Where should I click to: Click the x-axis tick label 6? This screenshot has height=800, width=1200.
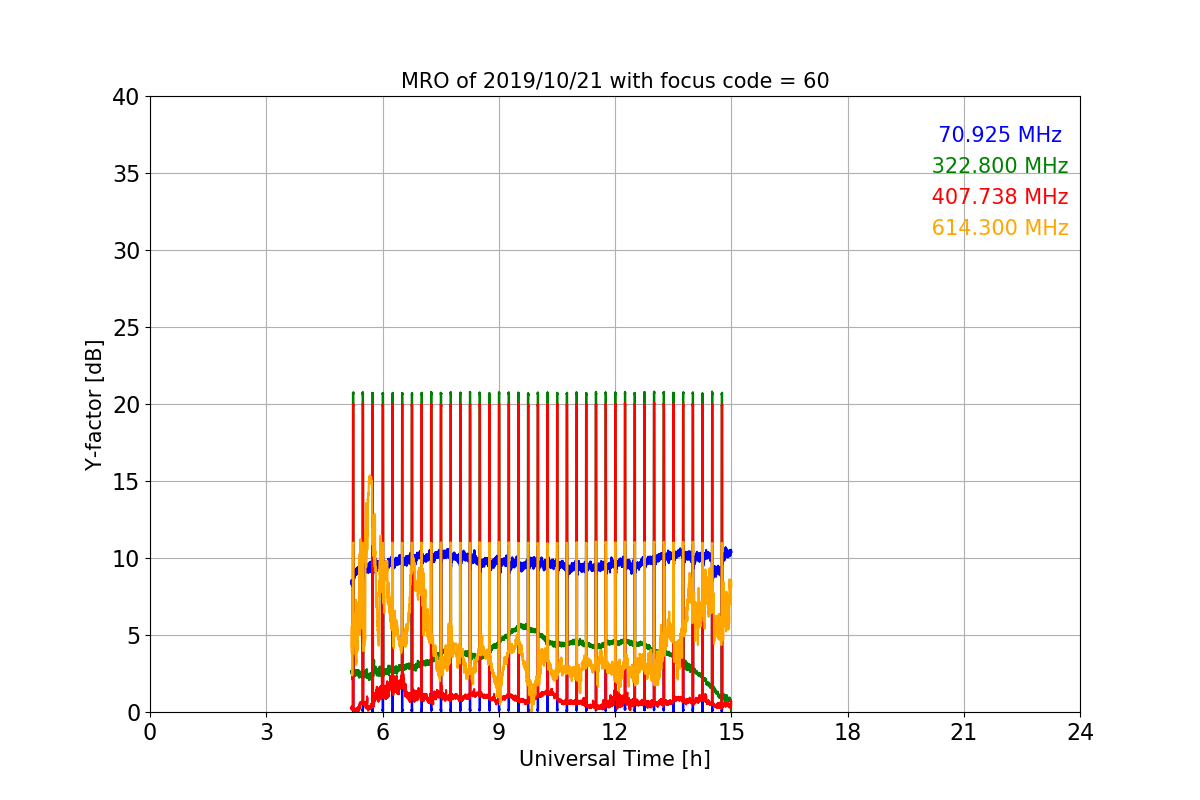click(383, 732)
